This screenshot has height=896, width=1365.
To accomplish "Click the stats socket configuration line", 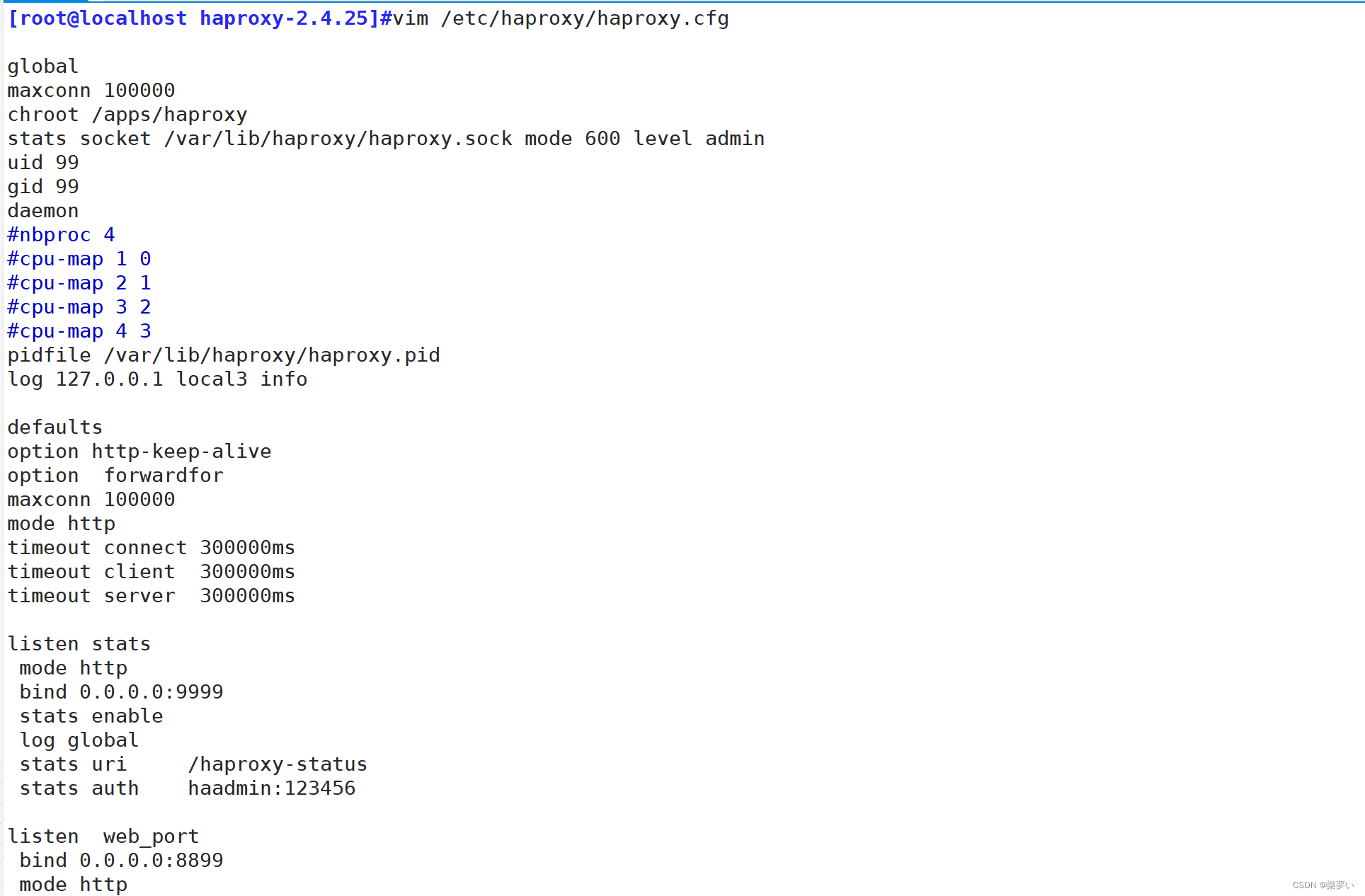I will (386, 138).
